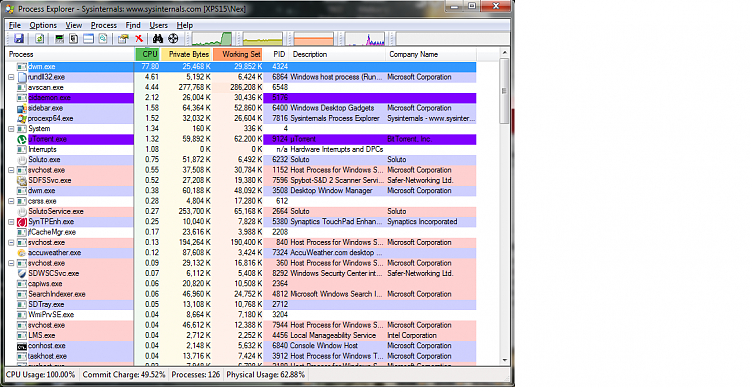Open the System Information toolbar icon
The image size is (750, 387).
point(59,39)
